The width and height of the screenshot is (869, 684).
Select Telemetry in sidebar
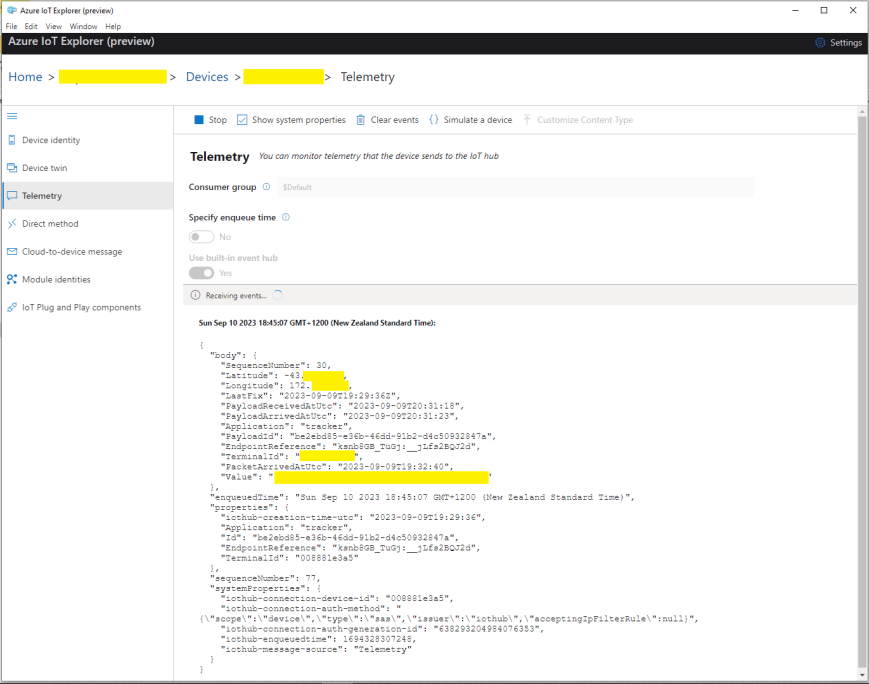pos(89,196)
